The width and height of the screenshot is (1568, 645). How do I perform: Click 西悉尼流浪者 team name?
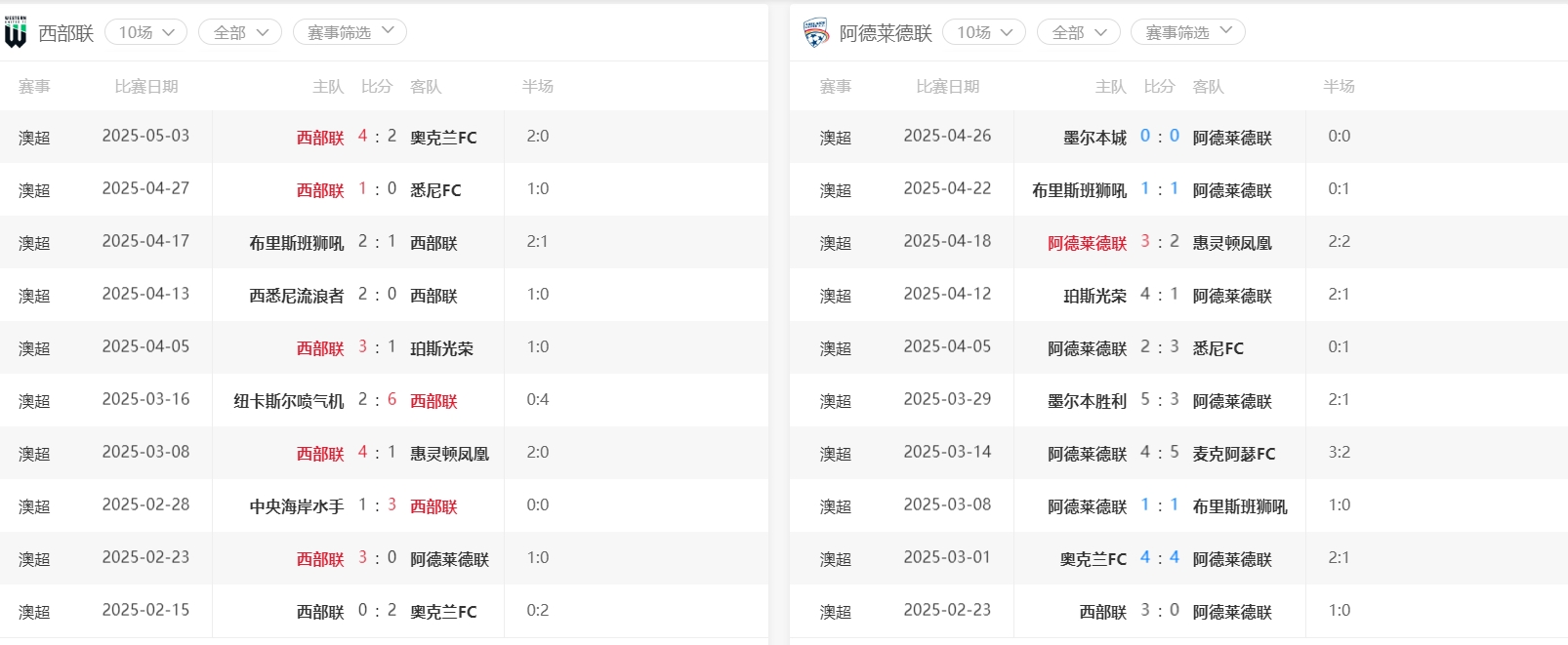tap(296, 296)
